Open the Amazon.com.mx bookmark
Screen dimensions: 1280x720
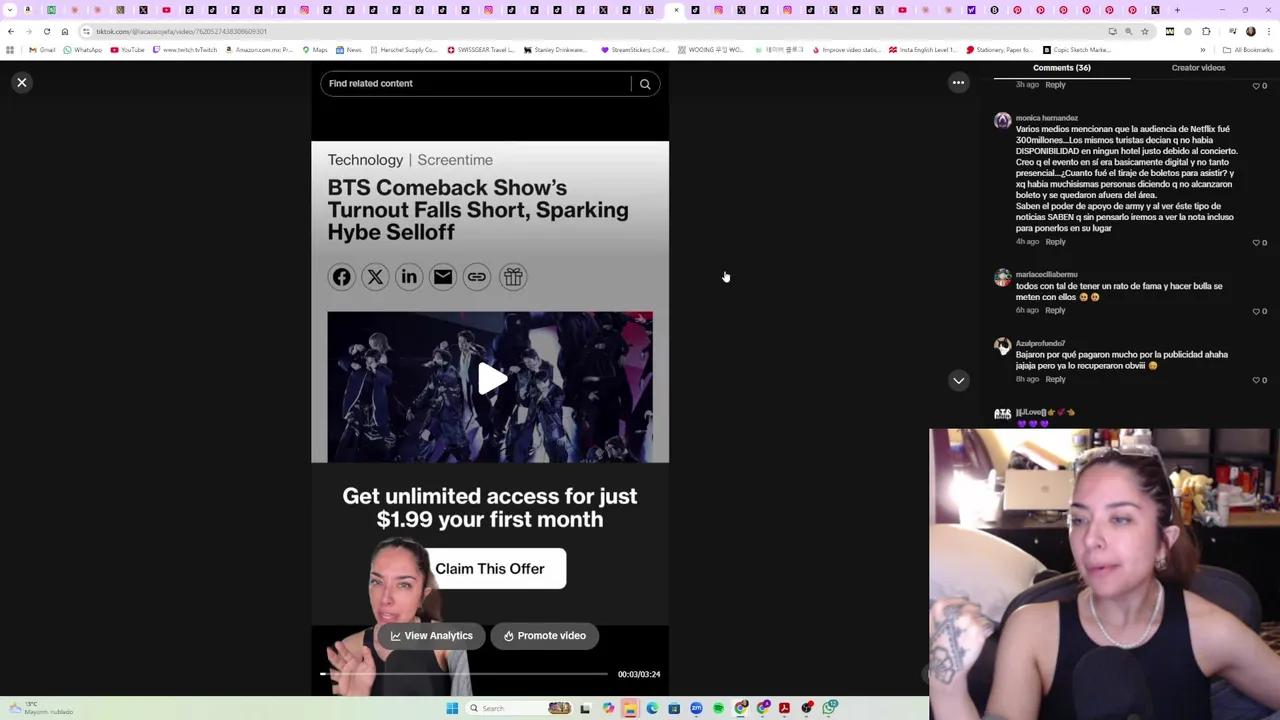coord(259,50)
